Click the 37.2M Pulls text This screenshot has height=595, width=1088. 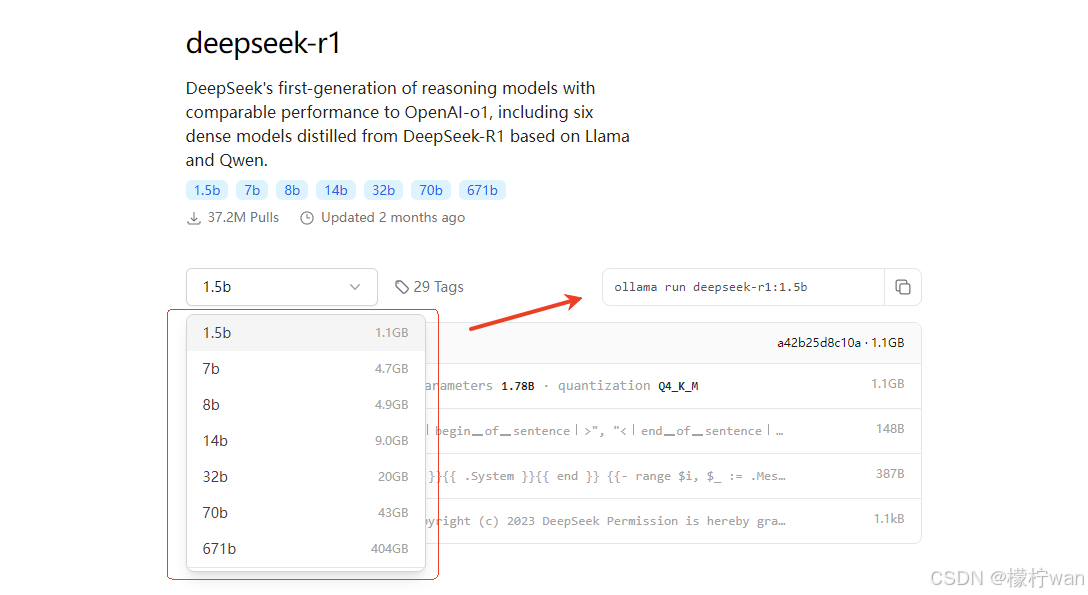243,218
